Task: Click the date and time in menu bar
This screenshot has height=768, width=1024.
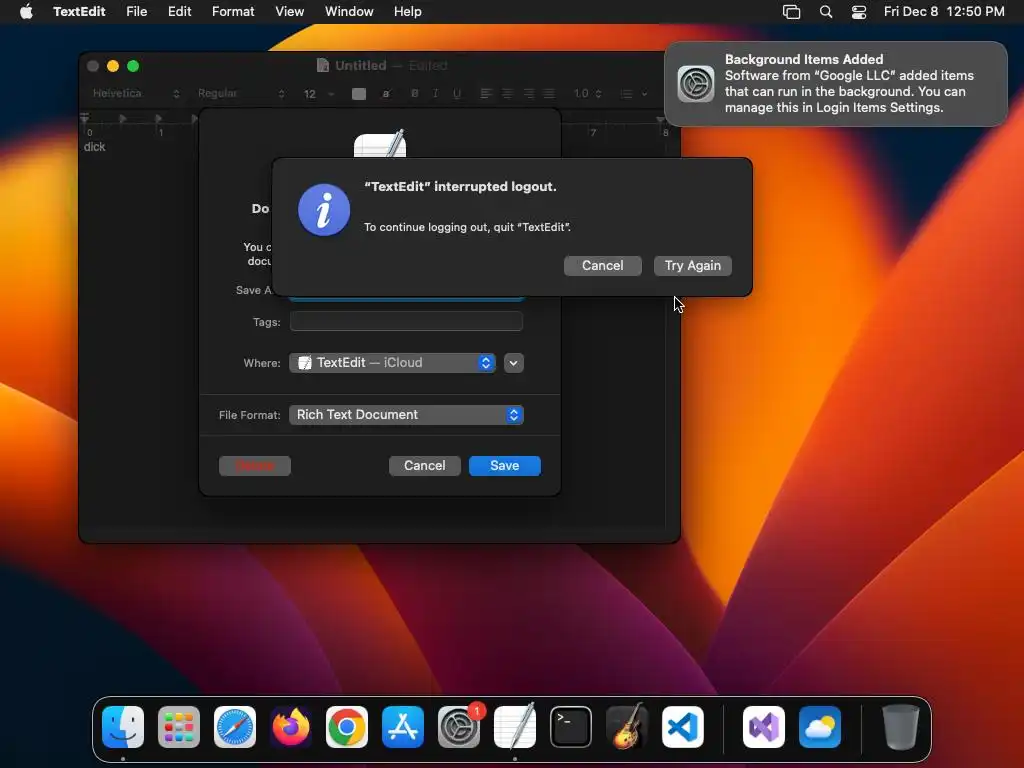Action: 944,12
